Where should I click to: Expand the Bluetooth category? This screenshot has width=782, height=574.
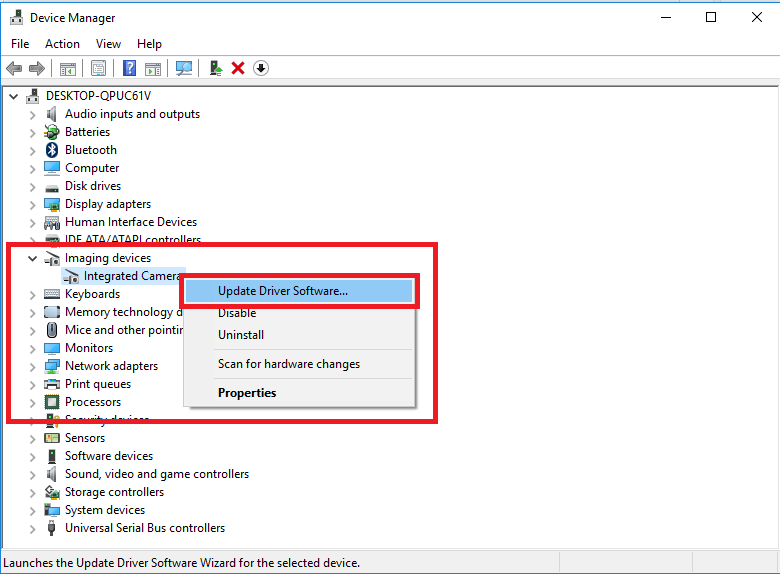(x=33, y=150)
